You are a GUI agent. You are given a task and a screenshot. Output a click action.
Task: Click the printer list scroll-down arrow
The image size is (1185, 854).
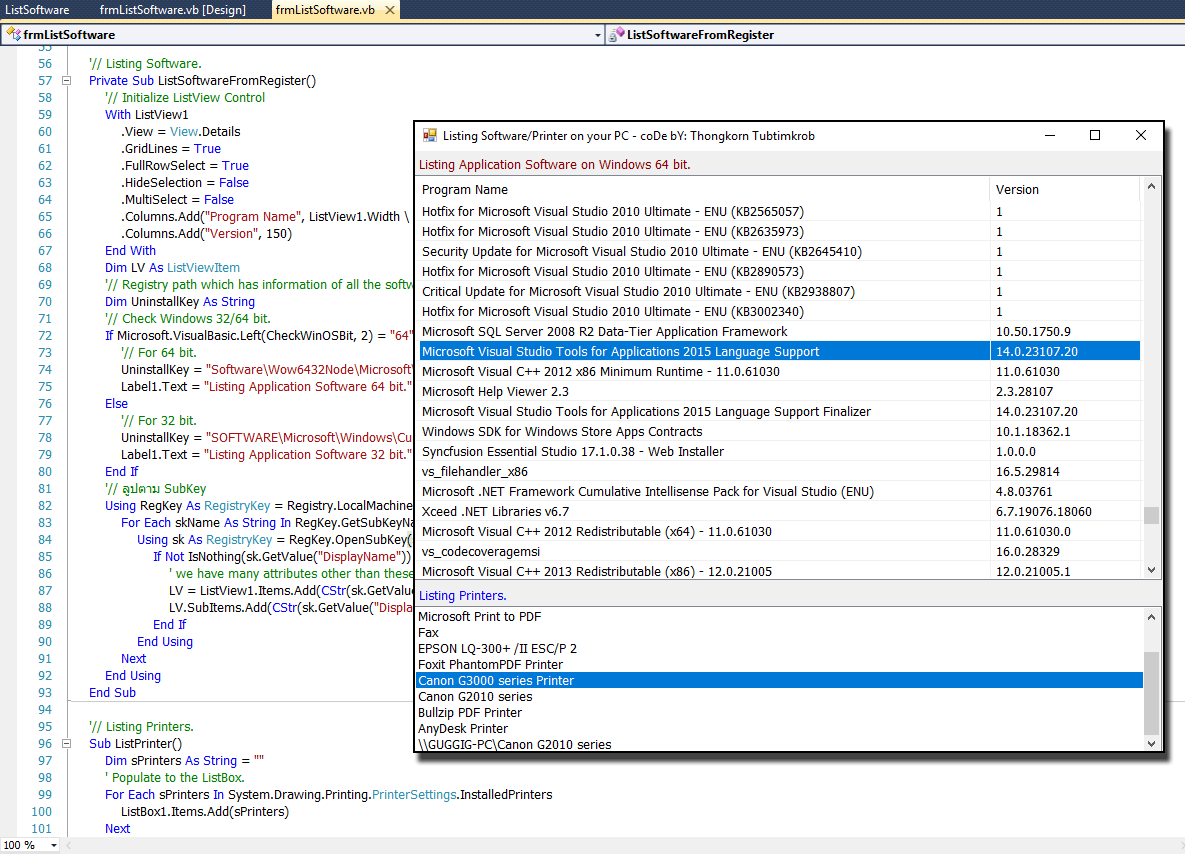tap(1151, 744)
